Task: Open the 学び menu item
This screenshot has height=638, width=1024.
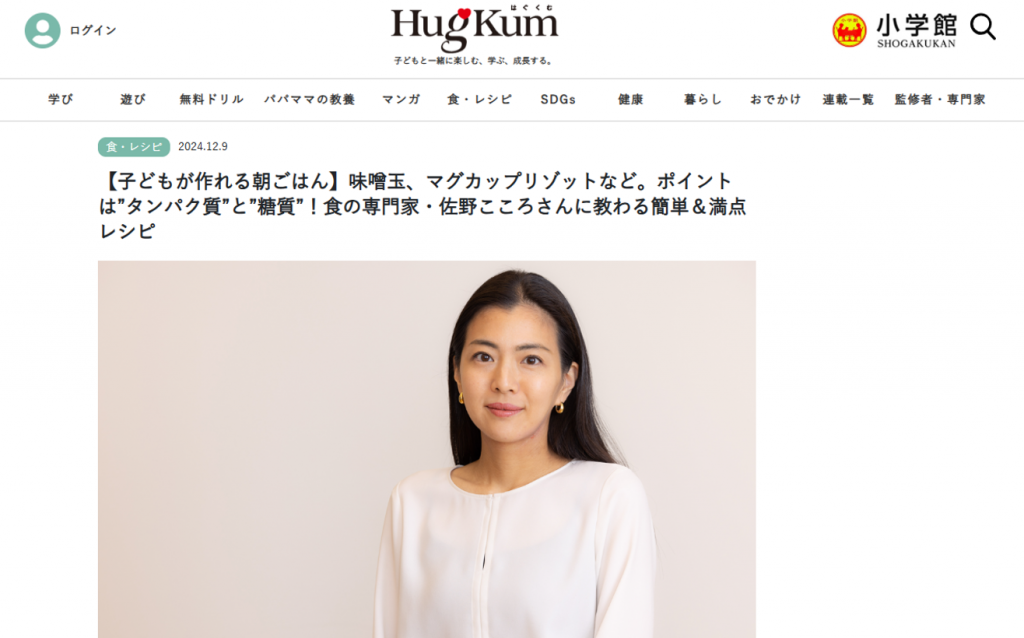Action: (x=61, y=99)
